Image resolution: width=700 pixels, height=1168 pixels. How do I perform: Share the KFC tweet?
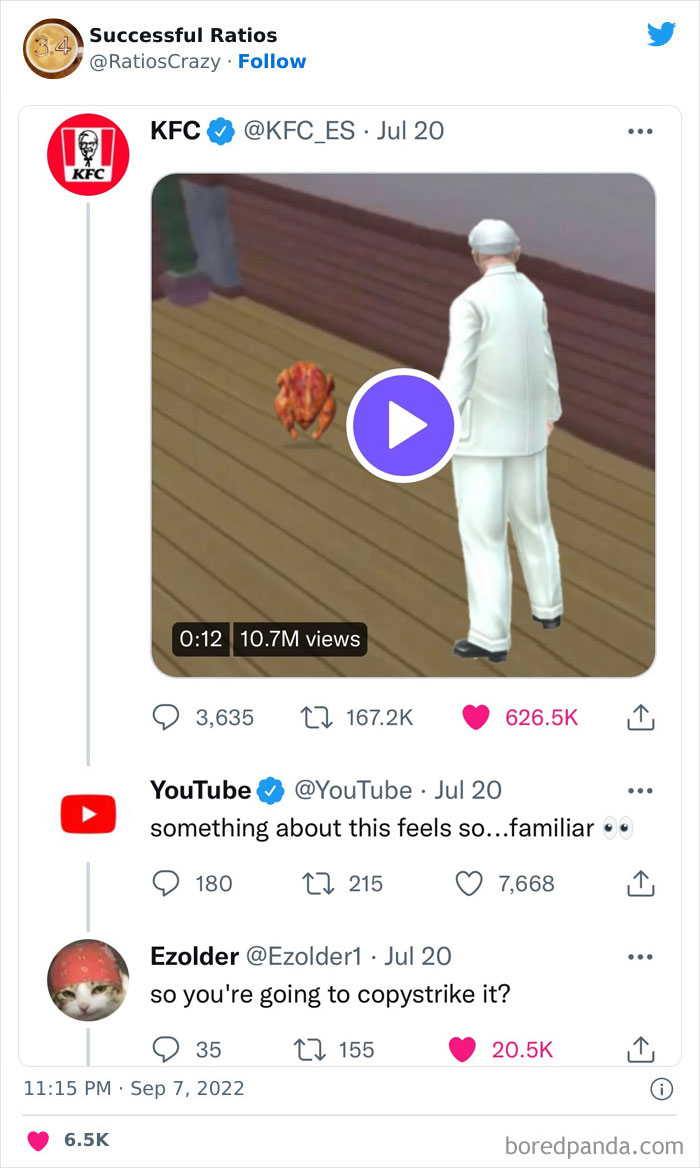click(640, 717)
